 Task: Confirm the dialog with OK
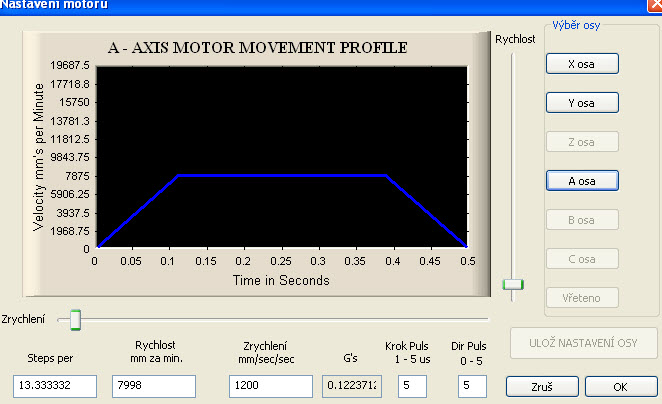(x=621, y=385)
